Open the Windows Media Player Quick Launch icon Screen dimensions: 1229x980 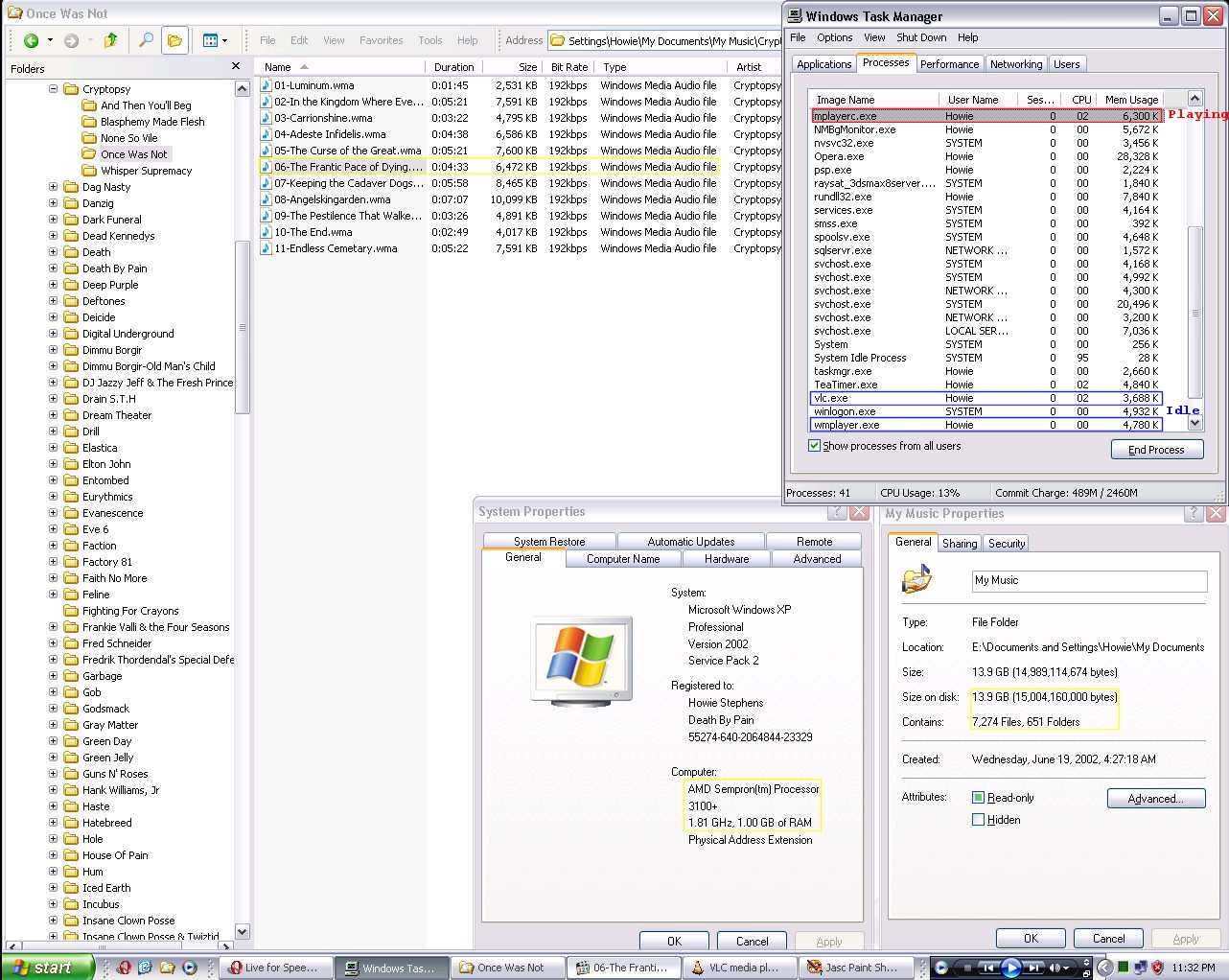coord(189,968)
